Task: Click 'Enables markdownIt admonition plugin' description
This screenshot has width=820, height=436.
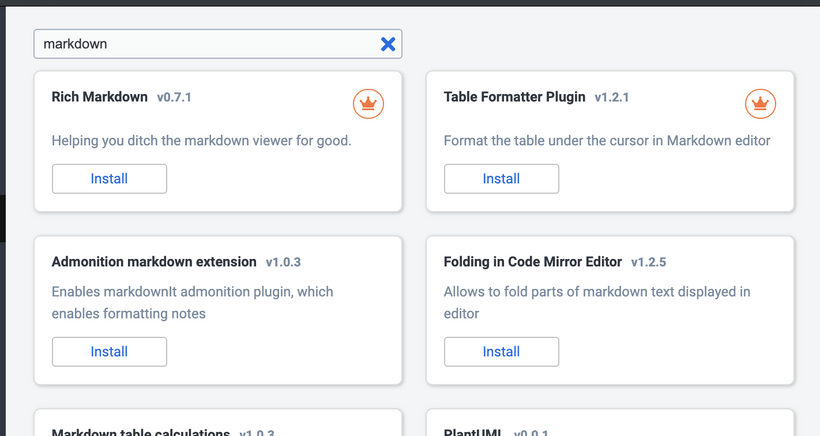Action: (x=192, y=303)
